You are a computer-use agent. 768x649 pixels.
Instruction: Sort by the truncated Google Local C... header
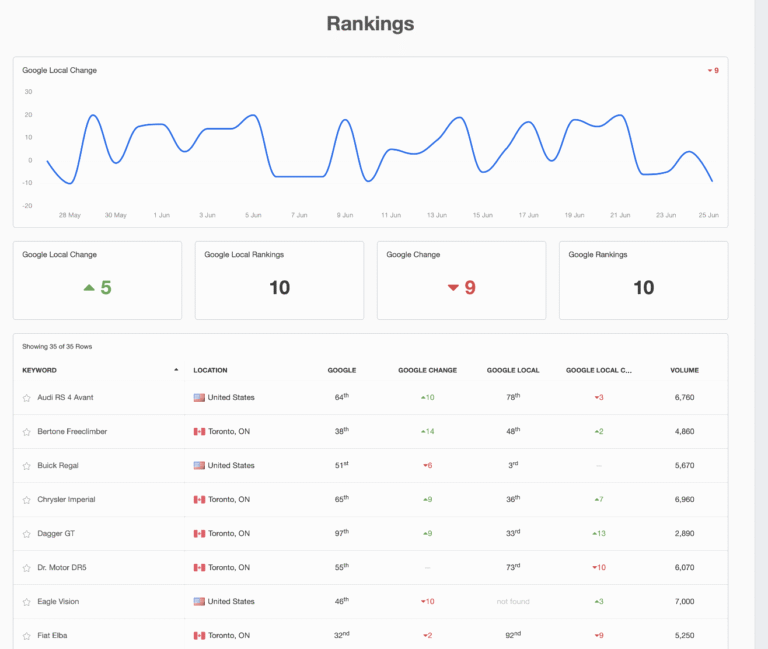(x=599, y=370)
